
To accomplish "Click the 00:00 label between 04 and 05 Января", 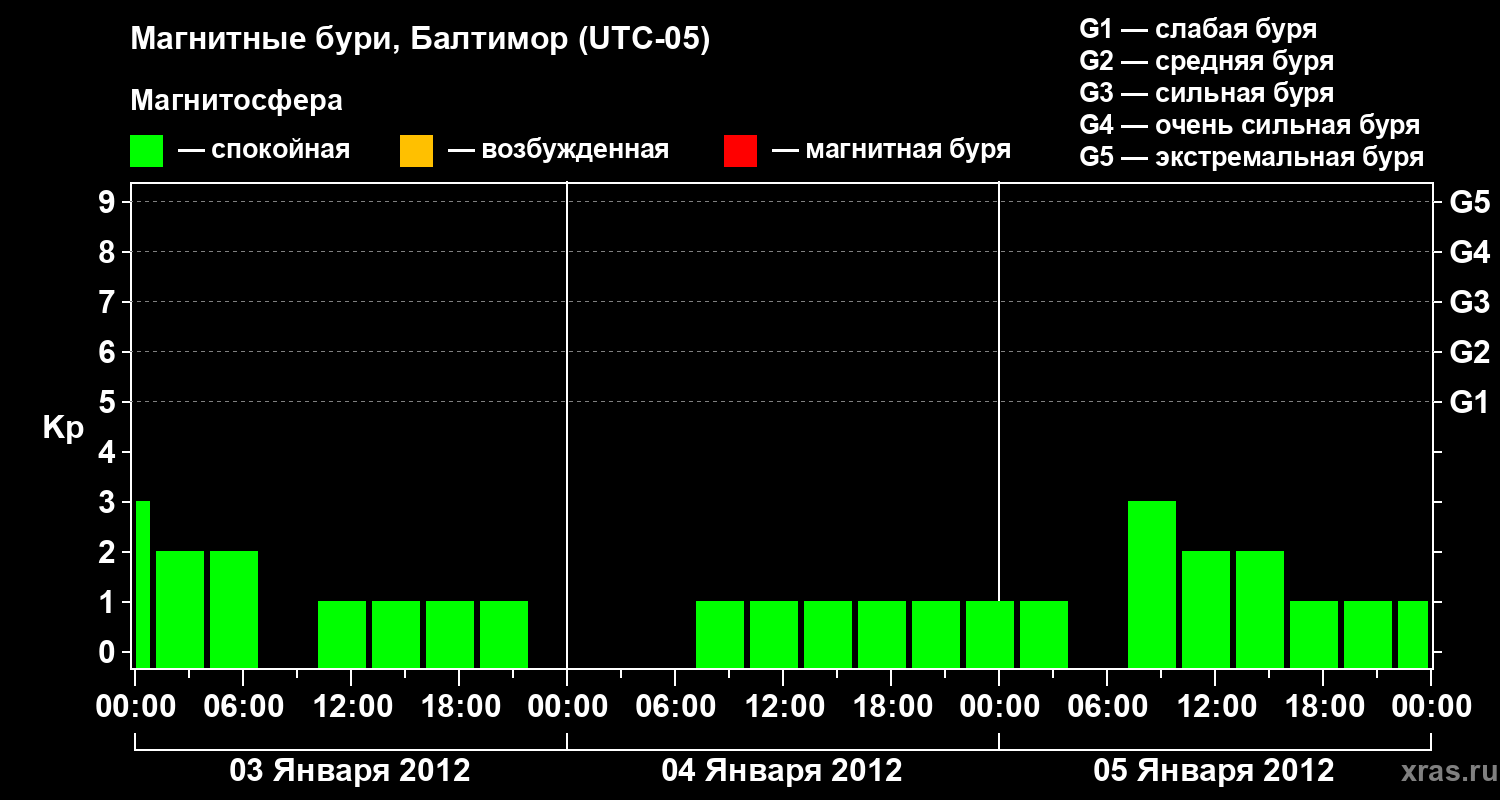I will 999,707.
